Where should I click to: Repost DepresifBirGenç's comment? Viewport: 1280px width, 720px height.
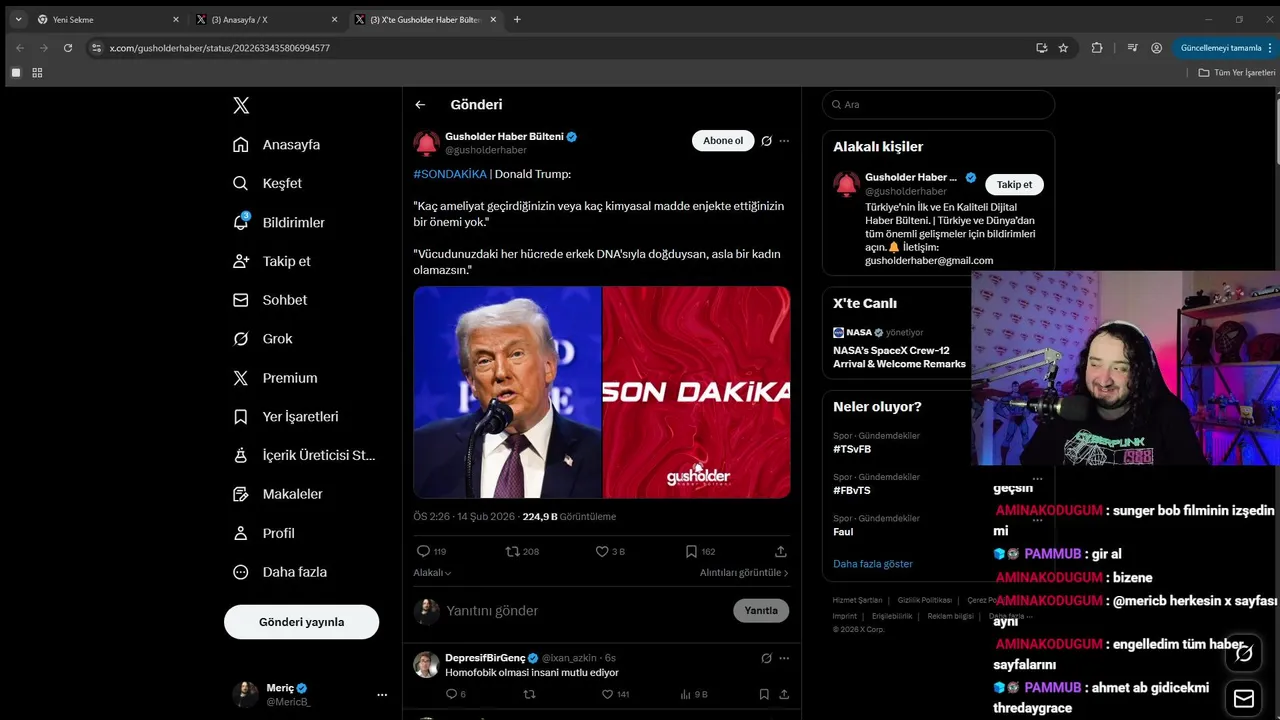pyautogui.click(x=530, y=694)
